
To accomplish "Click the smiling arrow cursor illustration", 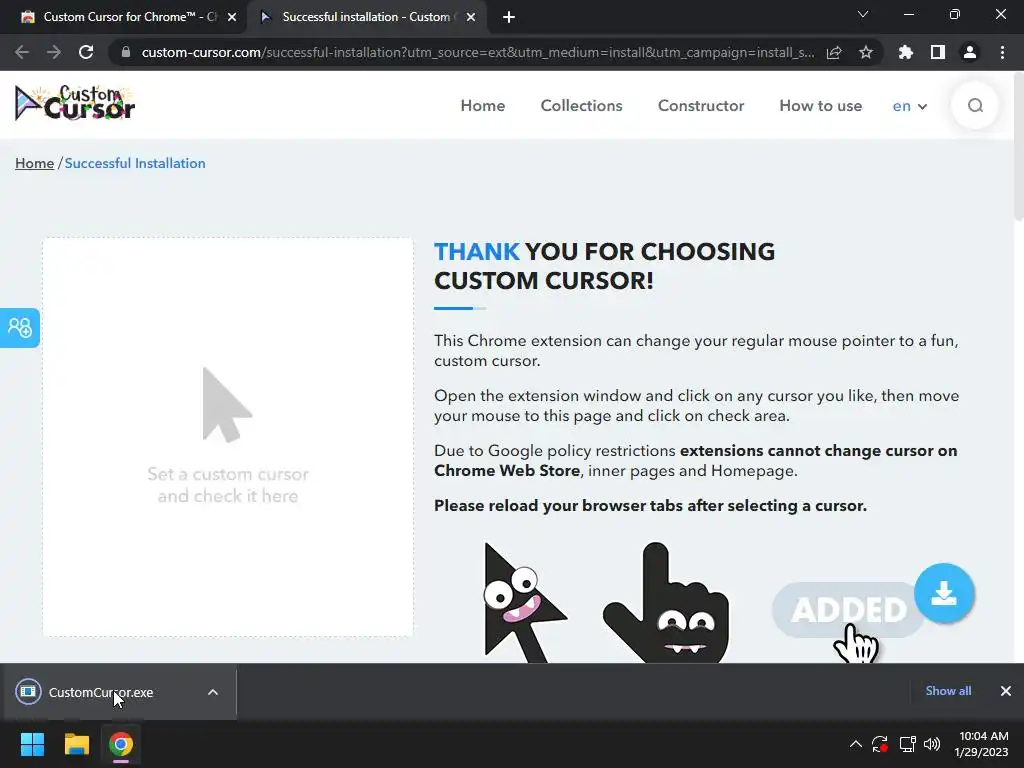I will 524,603.
